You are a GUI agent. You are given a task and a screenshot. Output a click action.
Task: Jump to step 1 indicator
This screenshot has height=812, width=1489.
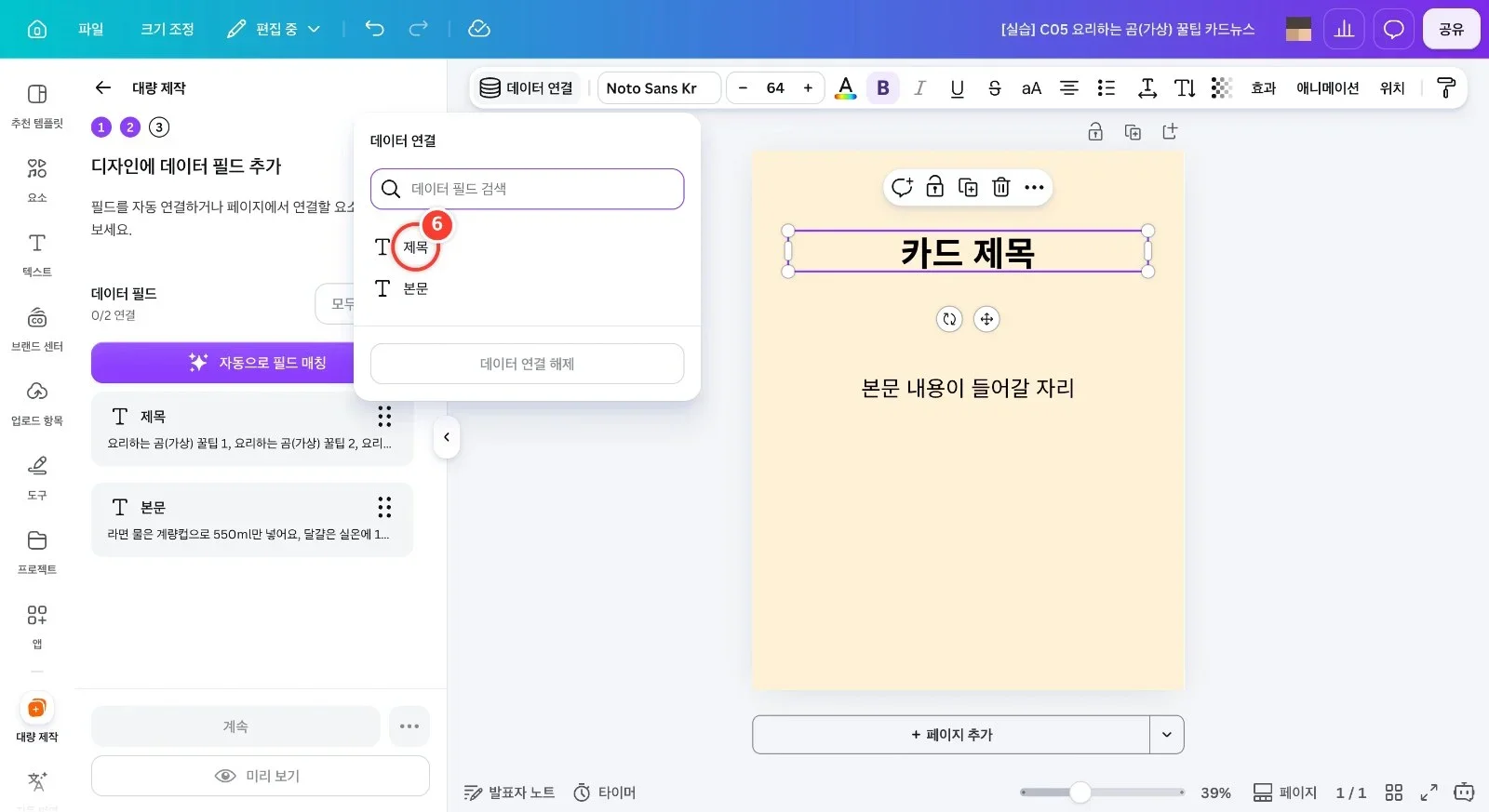click(101, 126)
